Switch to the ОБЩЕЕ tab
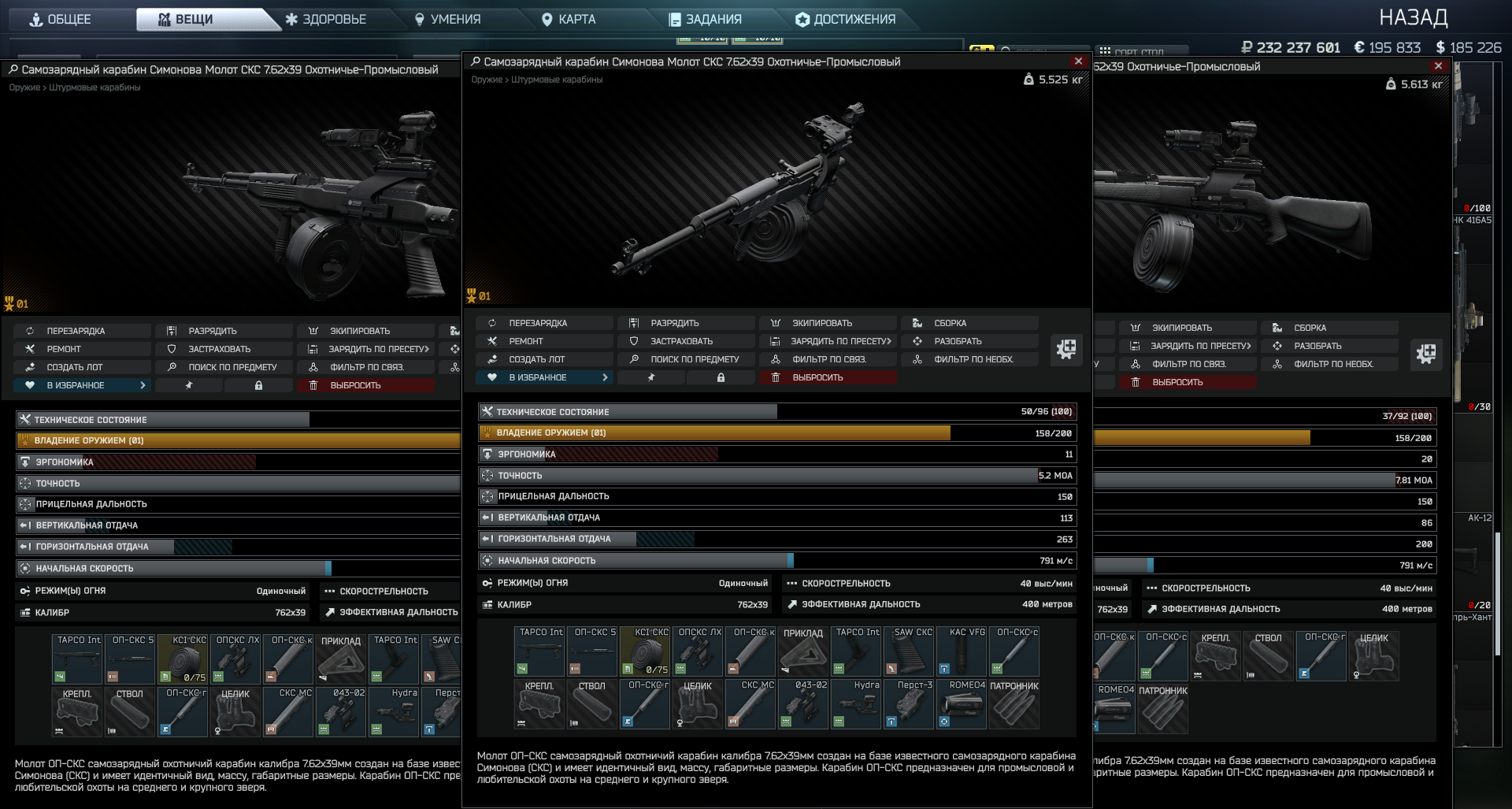 (x=61, y=19)
